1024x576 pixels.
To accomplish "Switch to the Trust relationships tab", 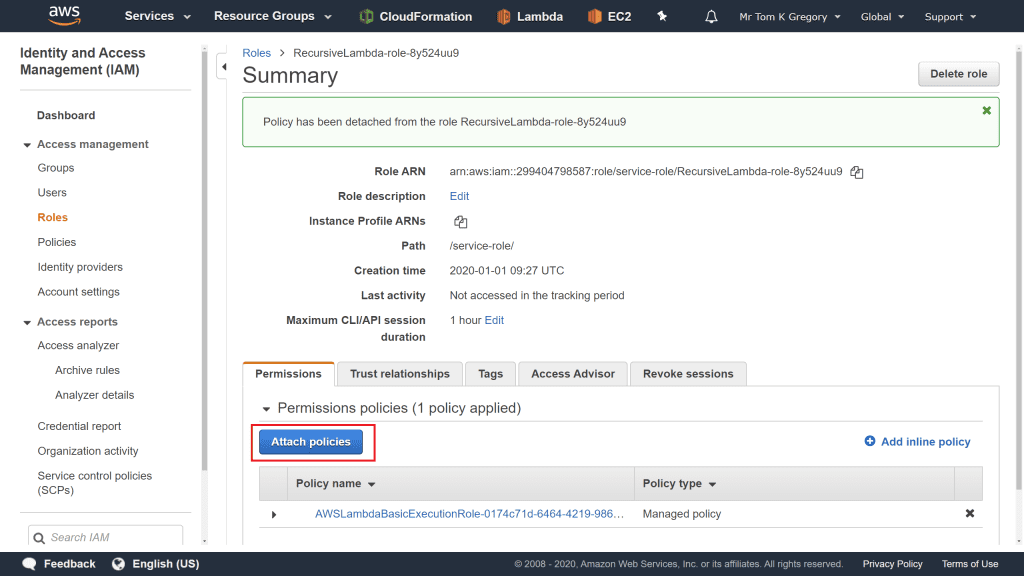I will 399,374.
